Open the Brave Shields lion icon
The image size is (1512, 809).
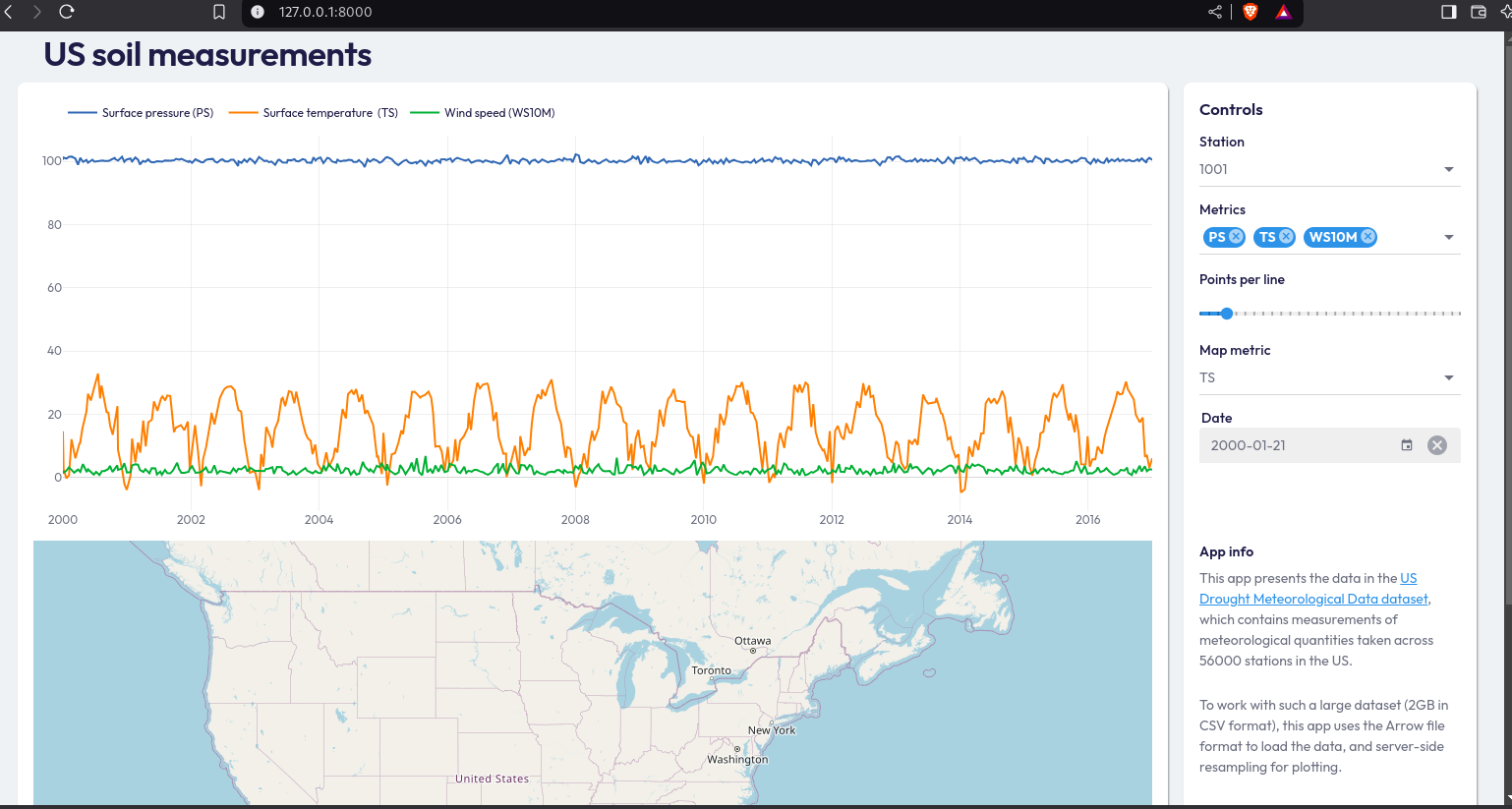click(x=1250, y=12)
